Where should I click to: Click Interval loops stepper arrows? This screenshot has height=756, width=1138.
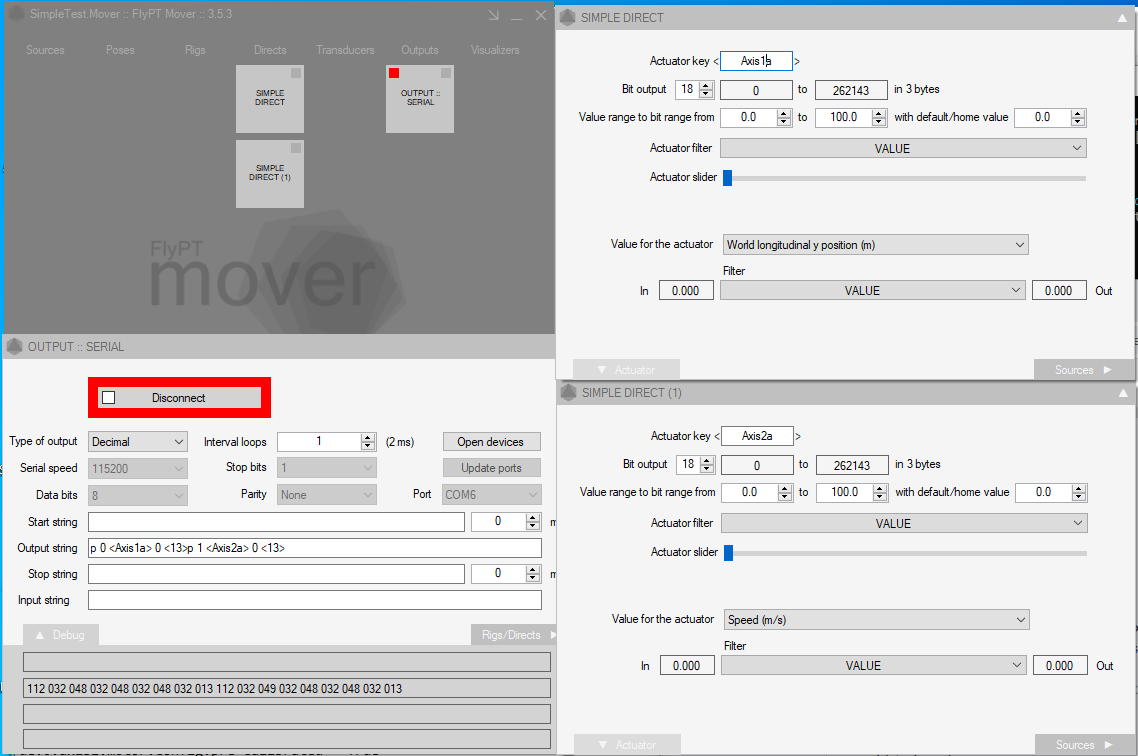pyautogui.click(x=368, y=441)
